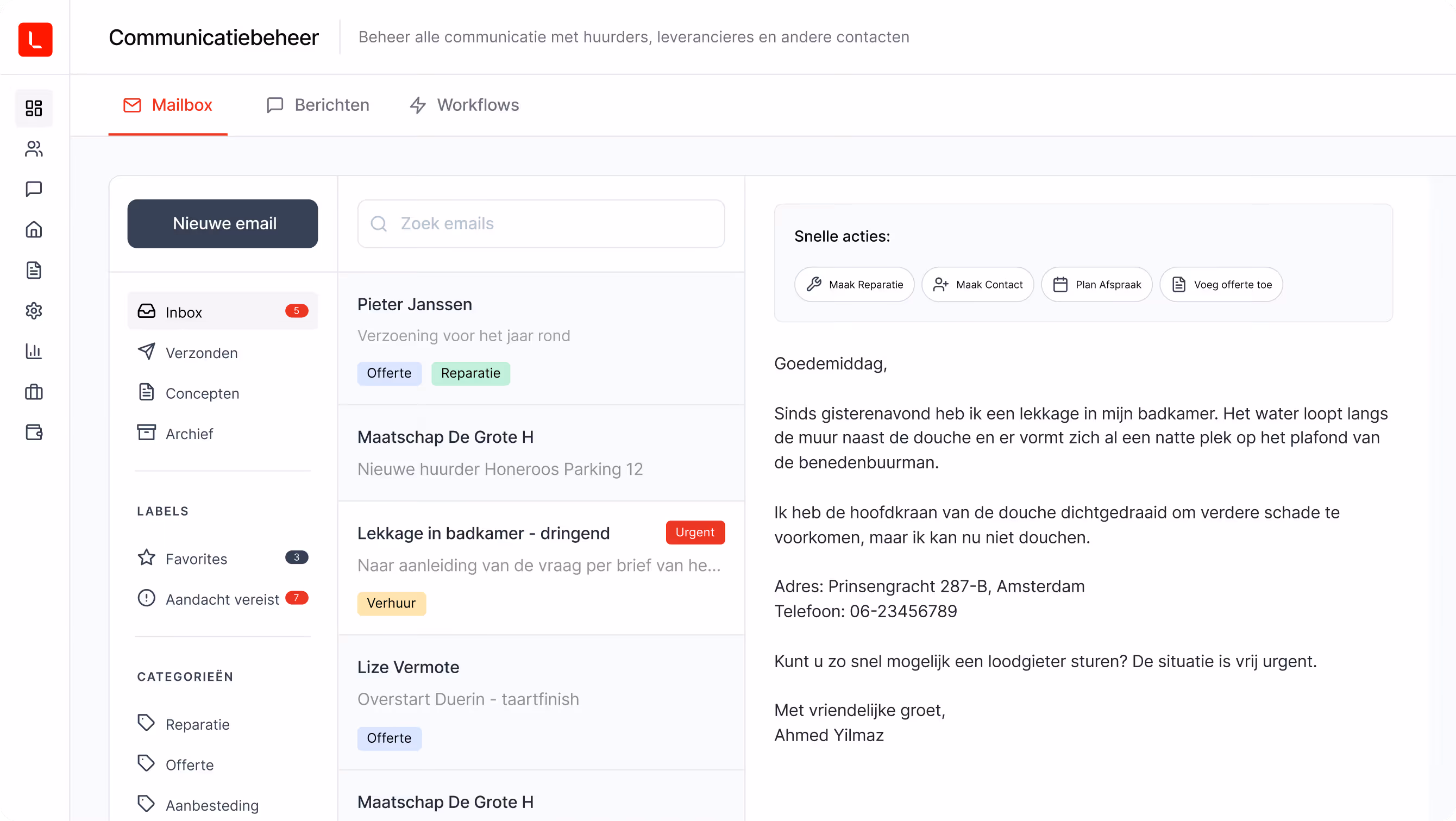
Task: Switch to the Berichten tab
Action: [x=318, y=105]
